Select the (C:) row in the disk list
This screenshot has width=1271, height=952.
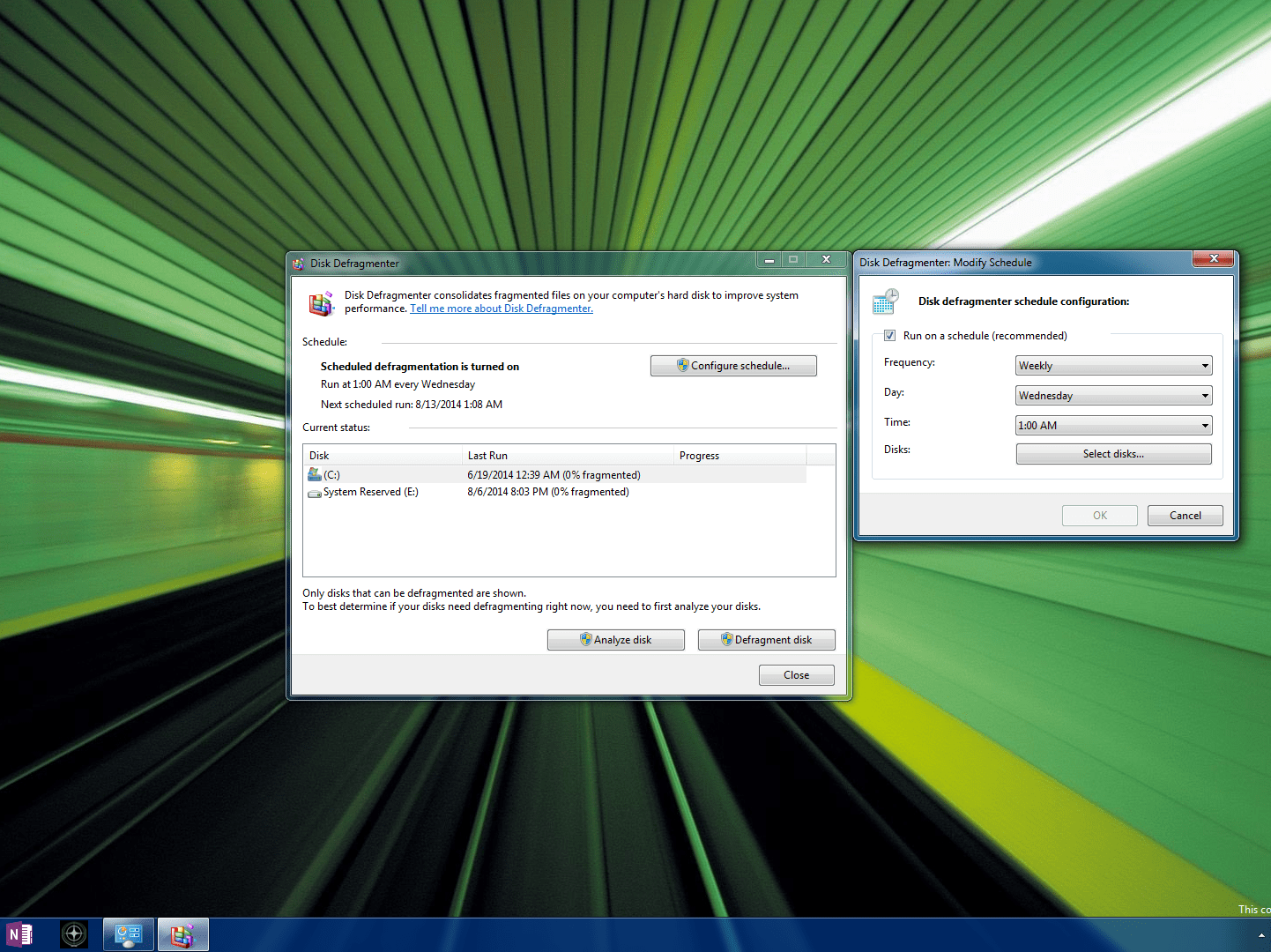pyautogui.click(x=529, y=474)
